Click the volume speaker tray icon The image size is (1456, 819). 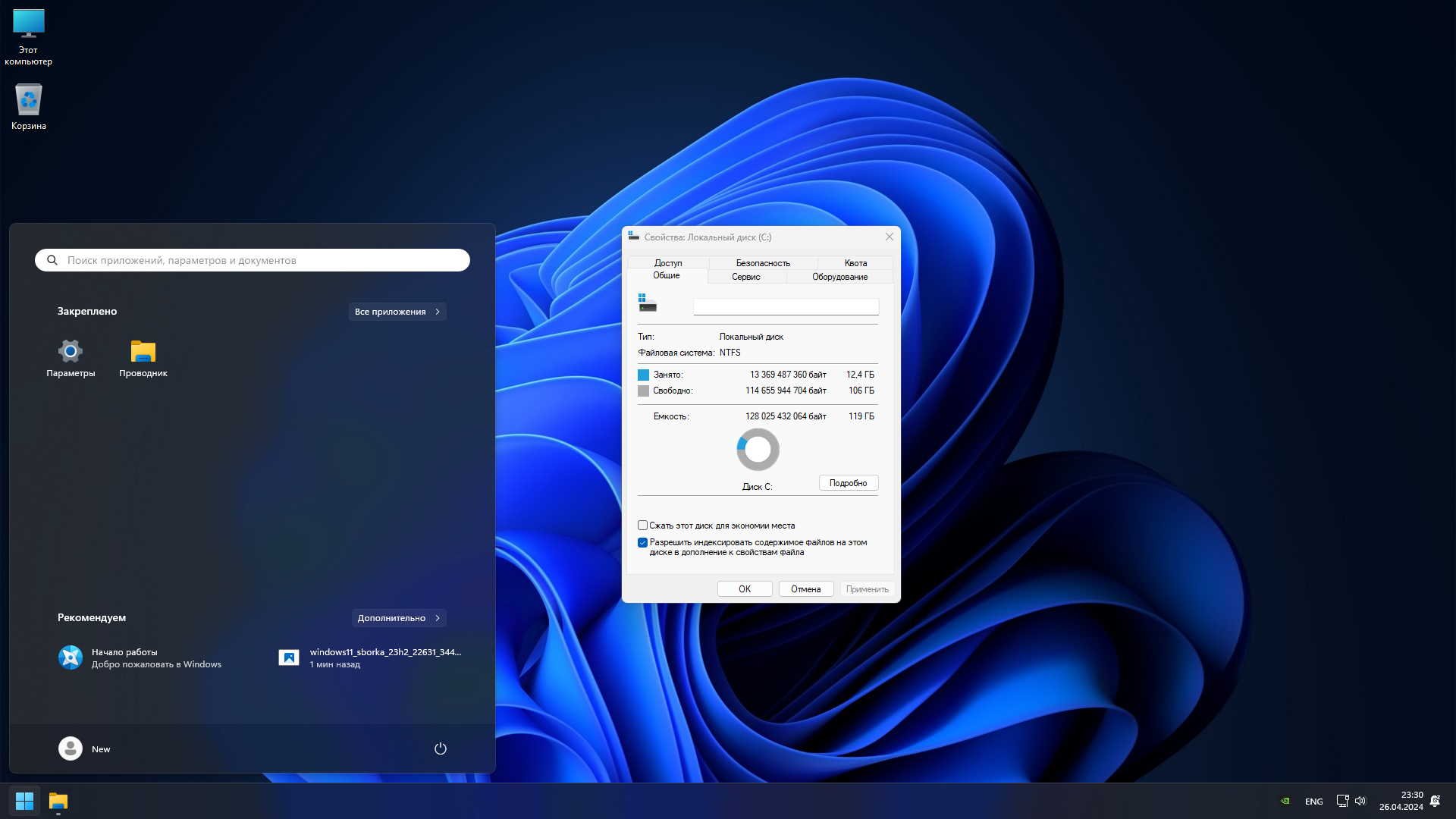(x=1360, y=801)
